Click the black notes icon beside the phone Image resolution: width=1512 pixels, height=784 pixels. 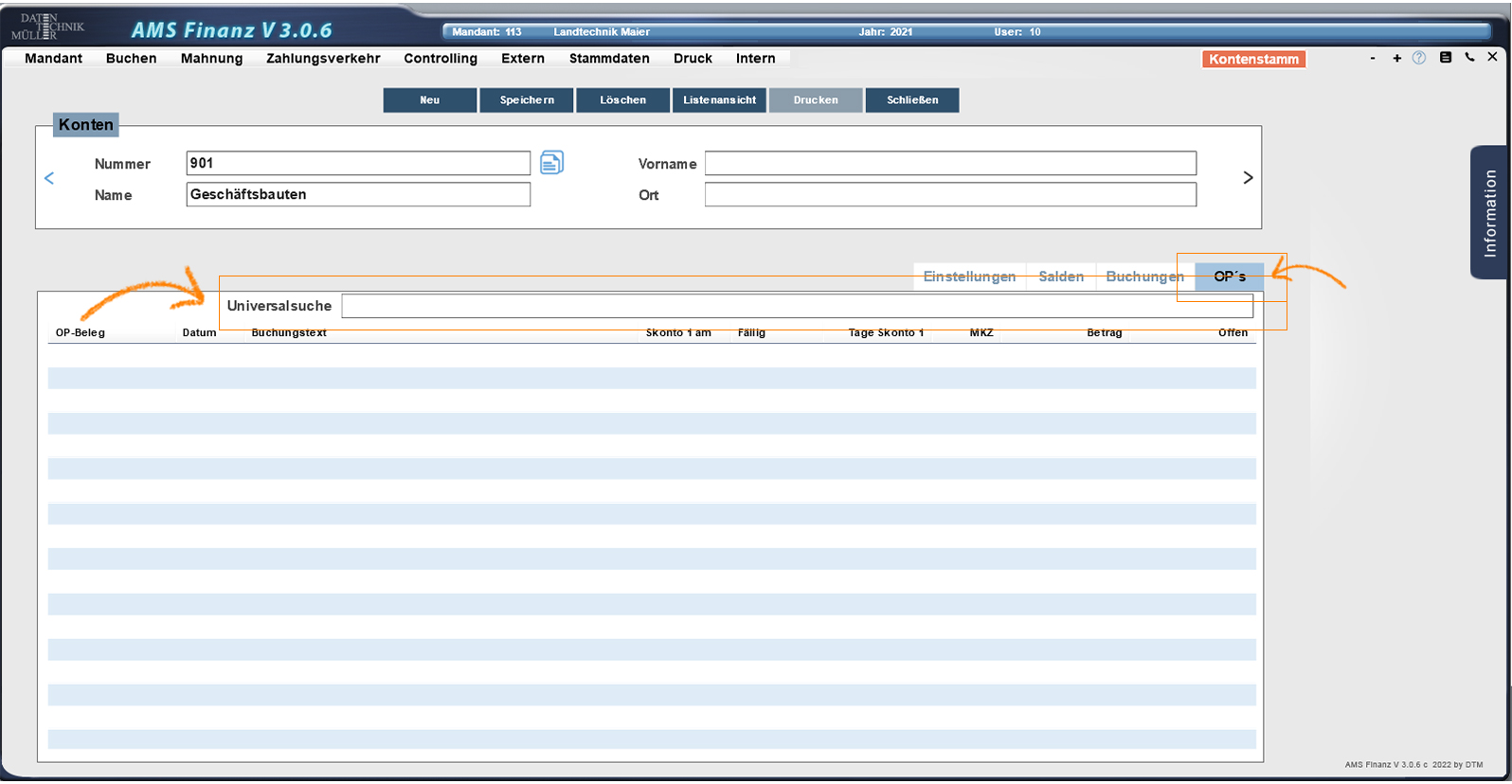click(1445, 58)
